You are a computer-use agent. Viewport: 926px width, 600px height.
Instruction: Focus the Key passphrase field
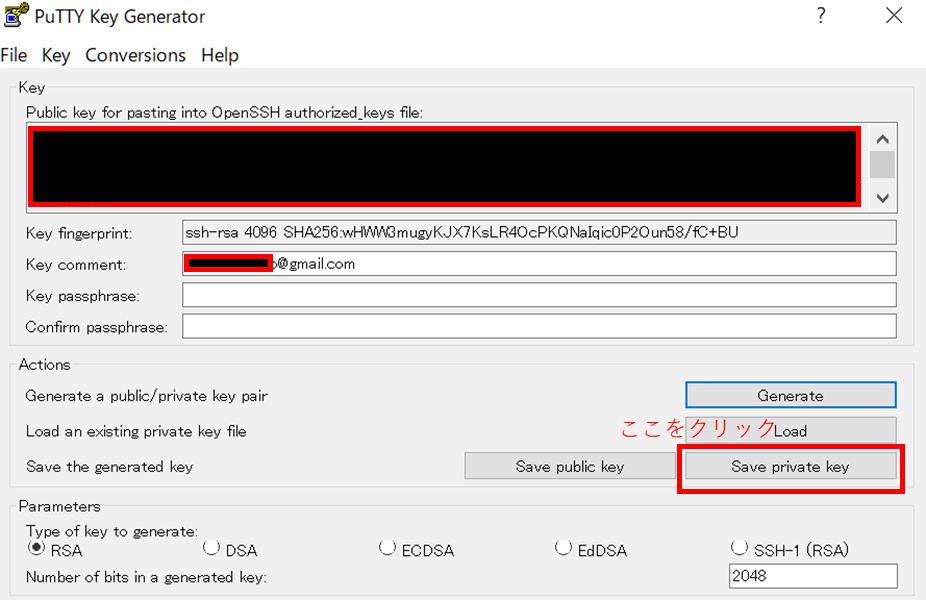[539, 295]
